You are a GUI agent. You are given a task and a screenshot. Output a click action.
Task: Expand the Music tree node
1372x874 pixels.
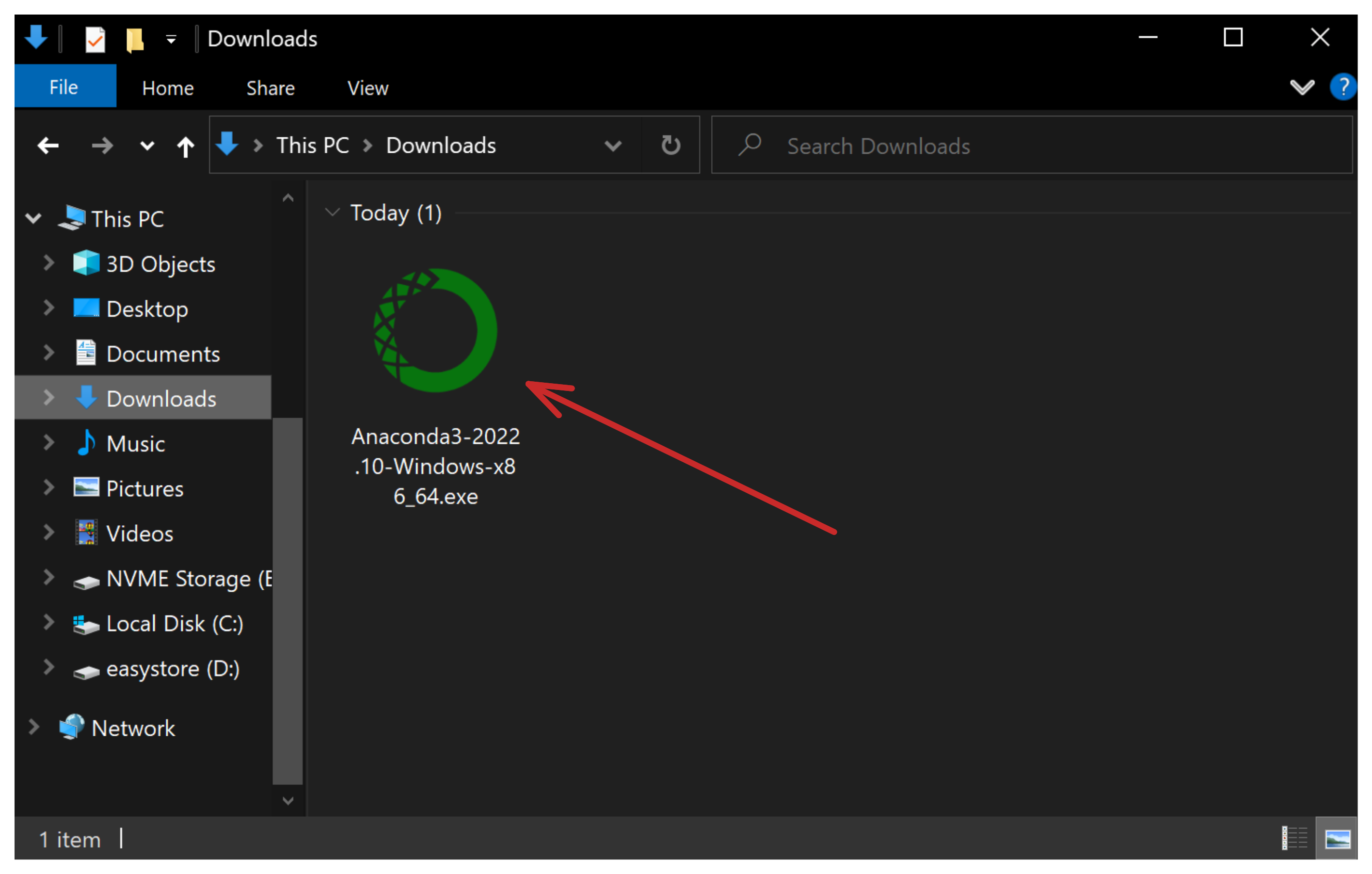click(x=49, y=442)
